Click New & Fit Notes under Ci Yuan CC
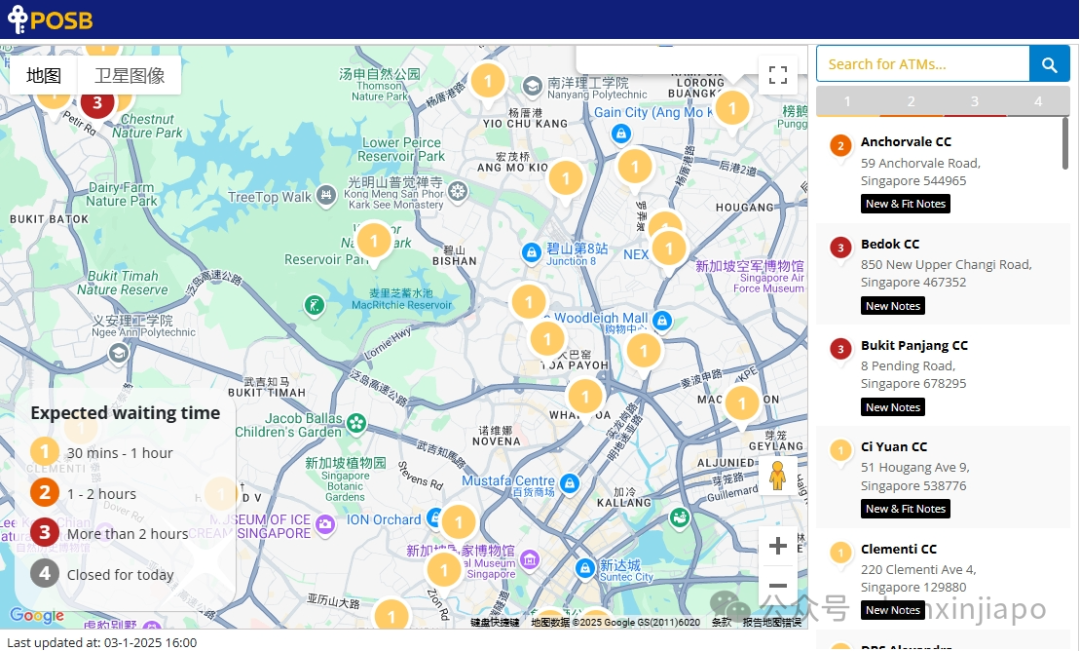This screenshot has width=1080, height=651. pyautogui.click(x=905, y=509)
